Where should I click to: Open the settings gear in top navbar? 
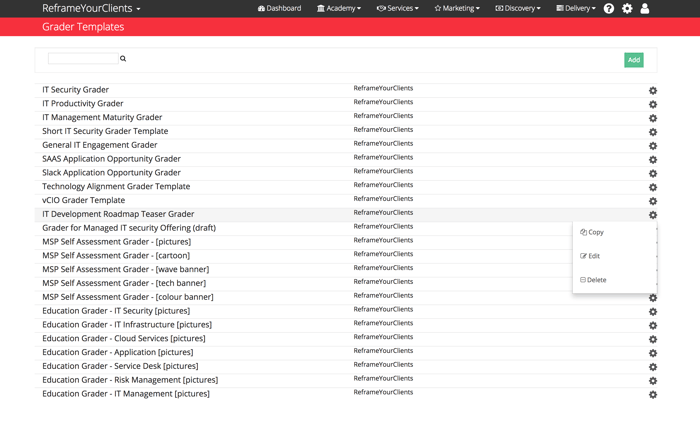tap(627, 8)
